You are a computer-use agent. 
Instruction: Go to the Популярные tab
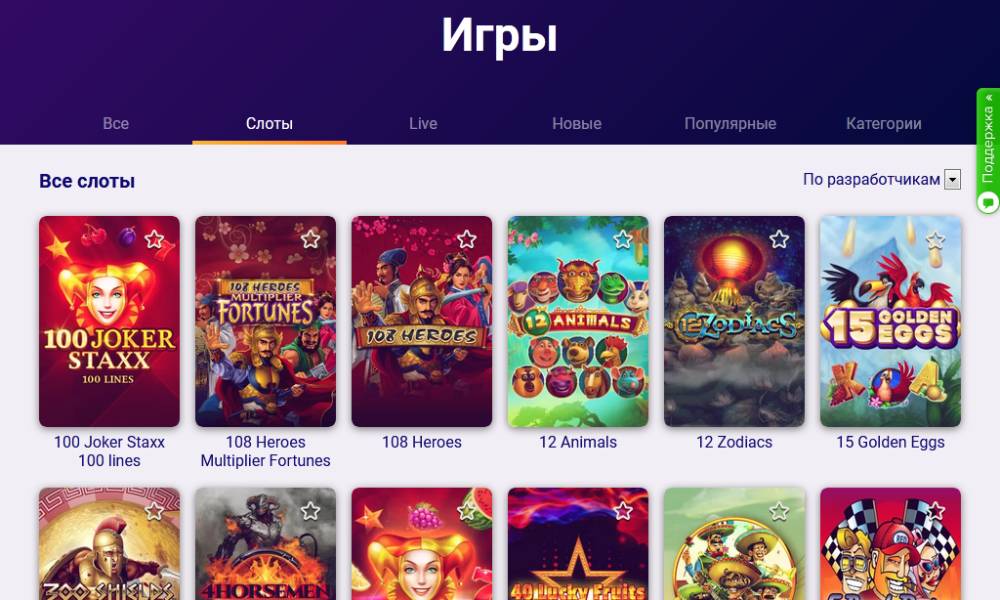click(x=730, y=123)
